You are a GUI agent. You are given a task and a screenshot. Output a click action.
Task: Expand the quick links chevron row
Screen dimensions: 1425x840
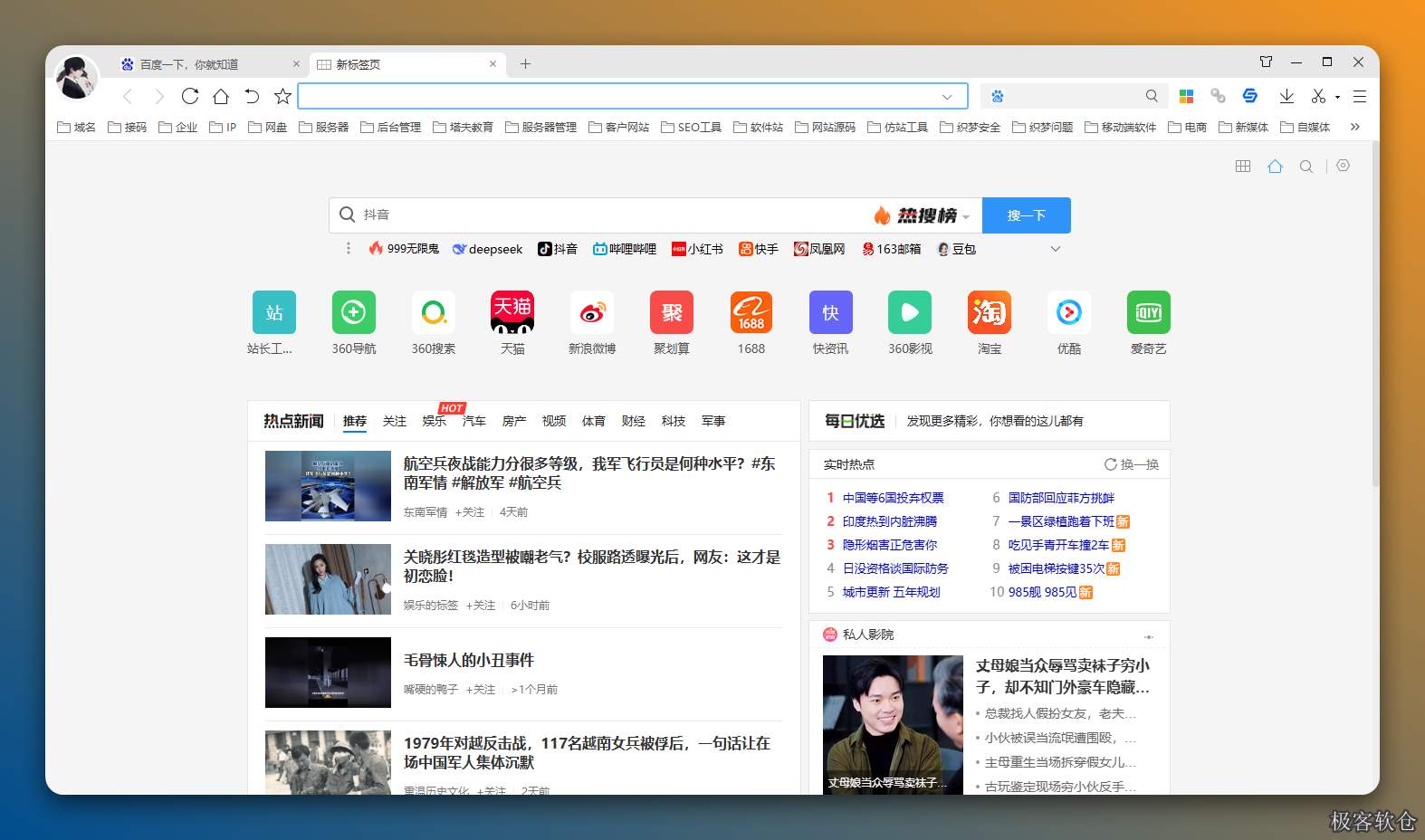click(x=1055, y=249)
